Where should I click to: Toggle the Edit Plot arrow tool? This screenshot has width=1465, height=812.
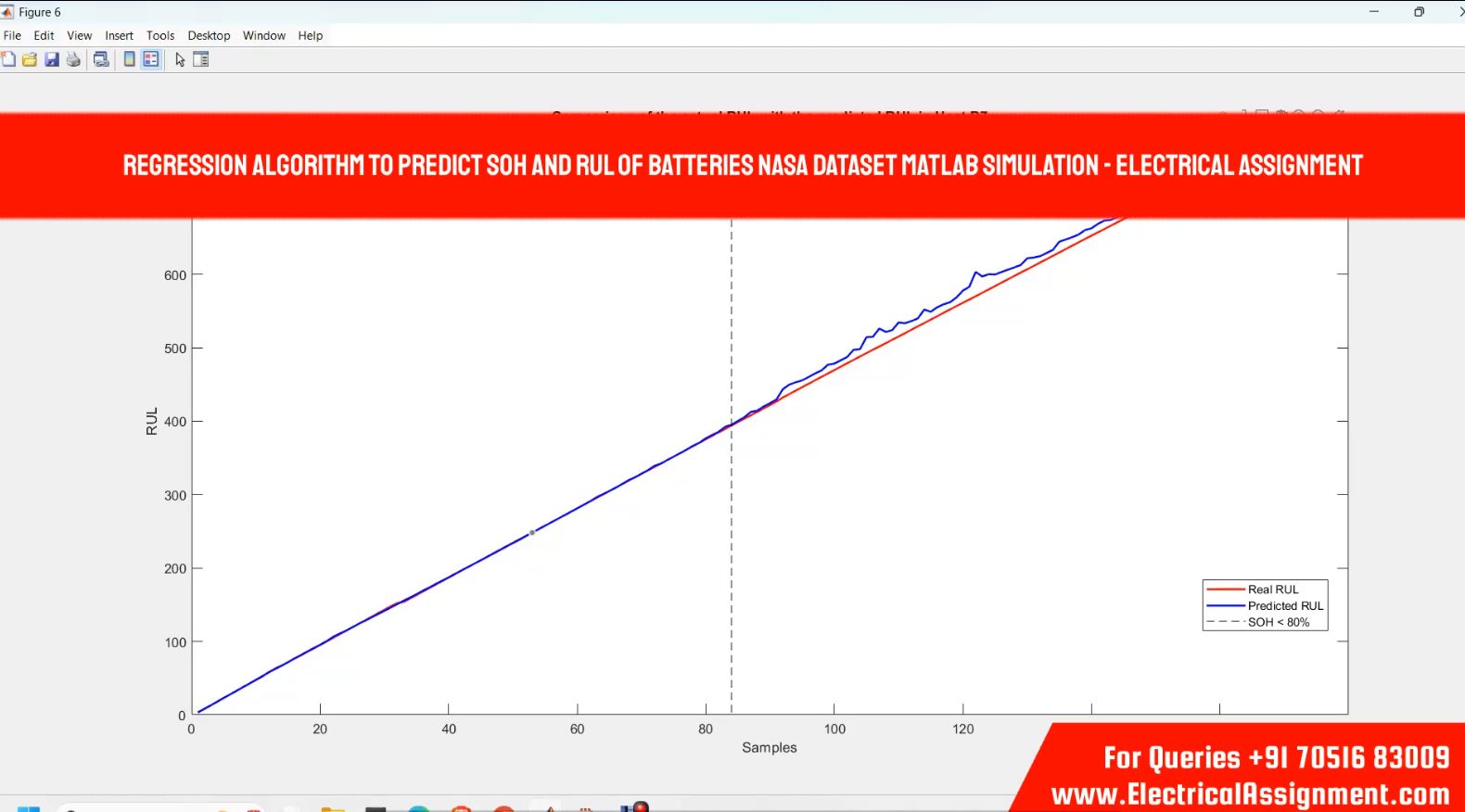pyautogui.click(x=180, y=59)
